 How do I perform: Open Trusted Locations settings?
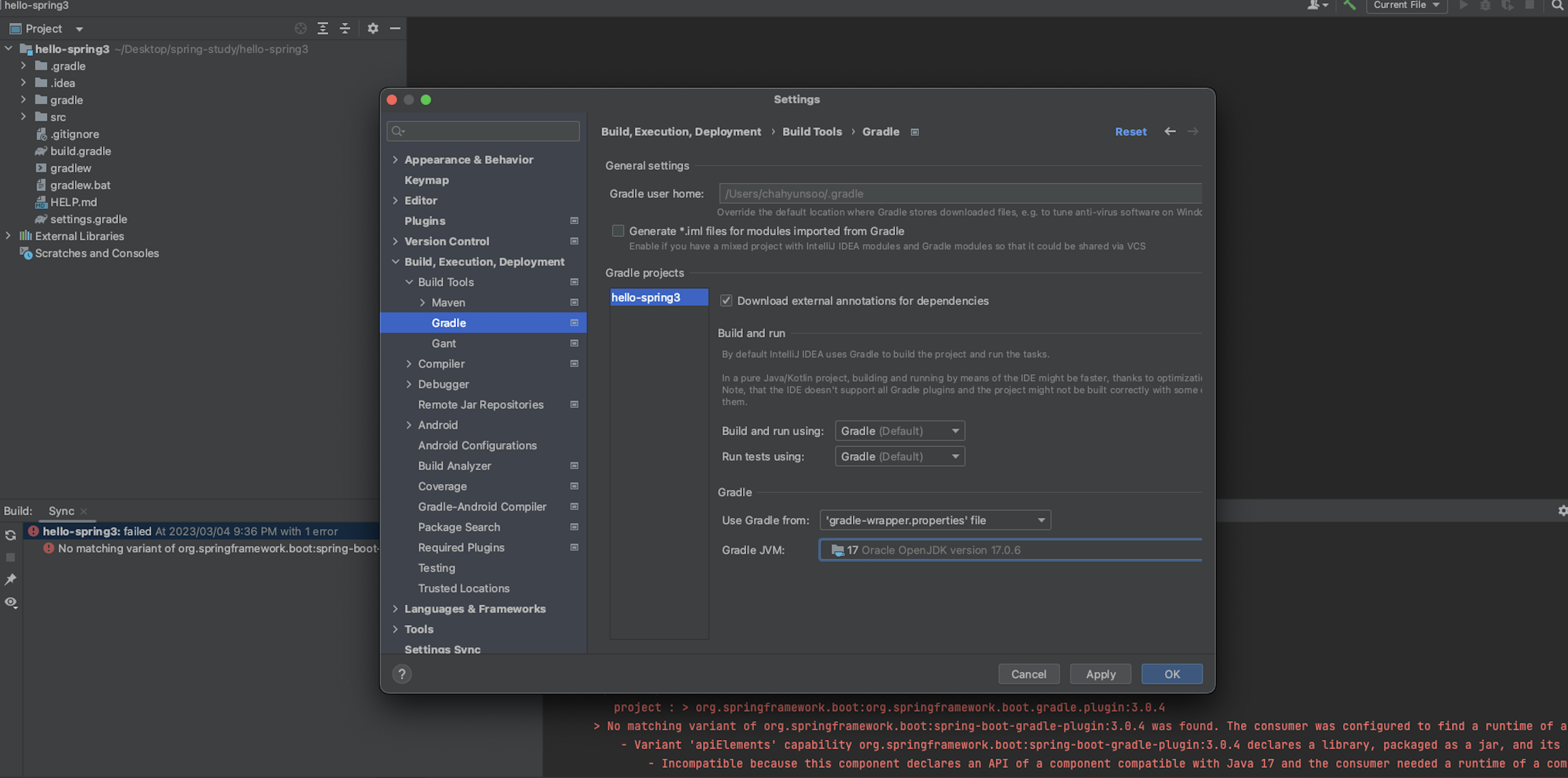click(x=463, y=588)
